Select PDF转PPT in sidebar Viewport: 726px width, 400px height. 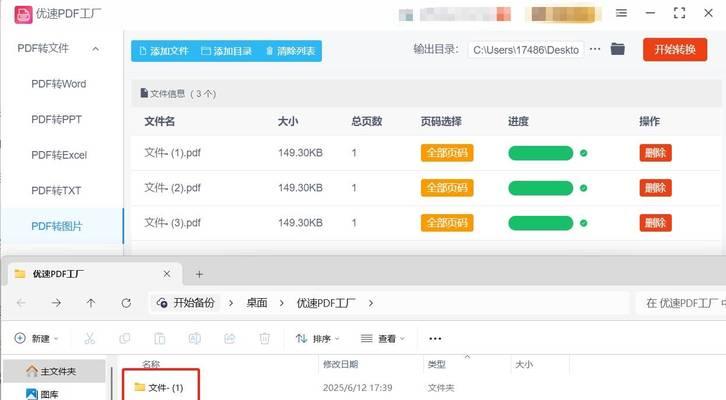coord(56,119)
